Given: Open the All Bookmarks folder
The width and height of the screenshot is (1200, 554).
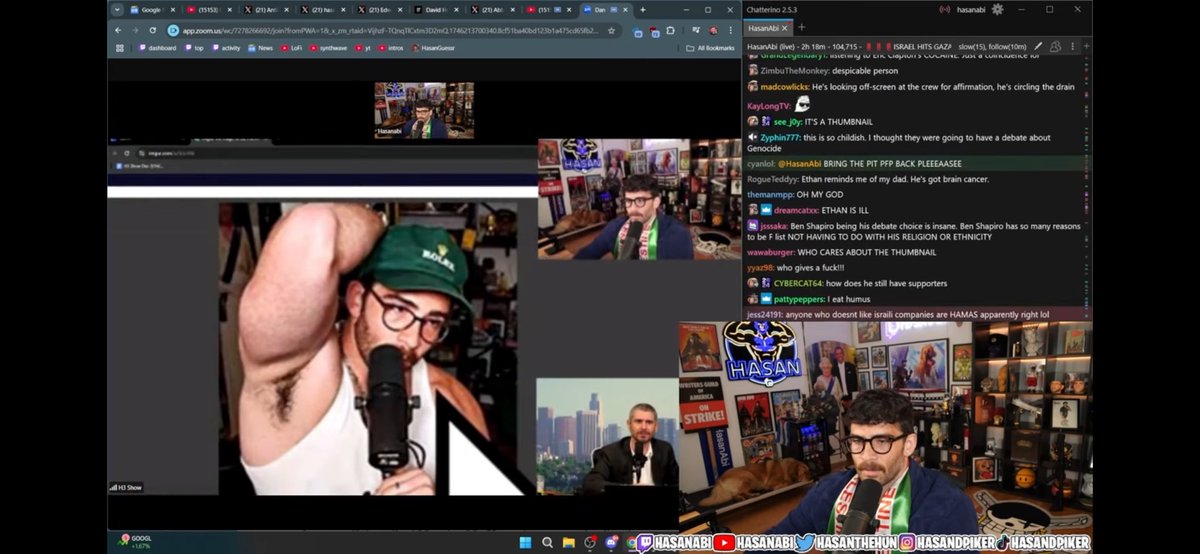Looking at the screenshot, I should 710,47.
